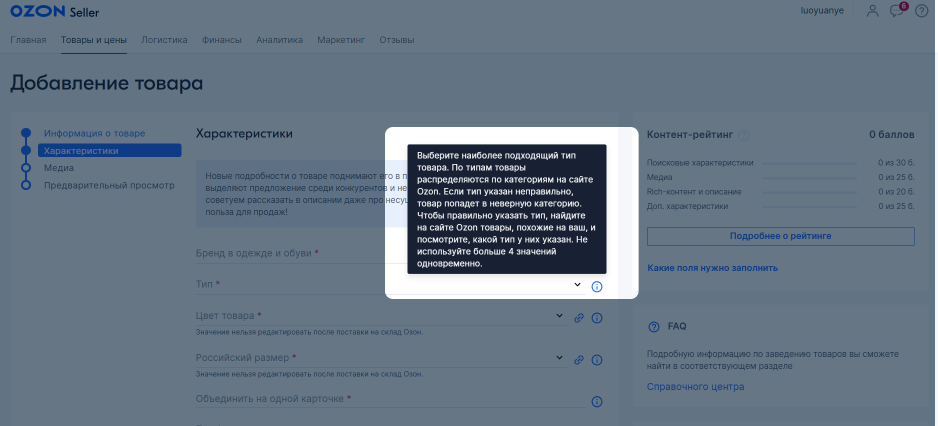938x426 pixels.
Task: Expand the Российский размер dropdown
Action: click(559, 357)
